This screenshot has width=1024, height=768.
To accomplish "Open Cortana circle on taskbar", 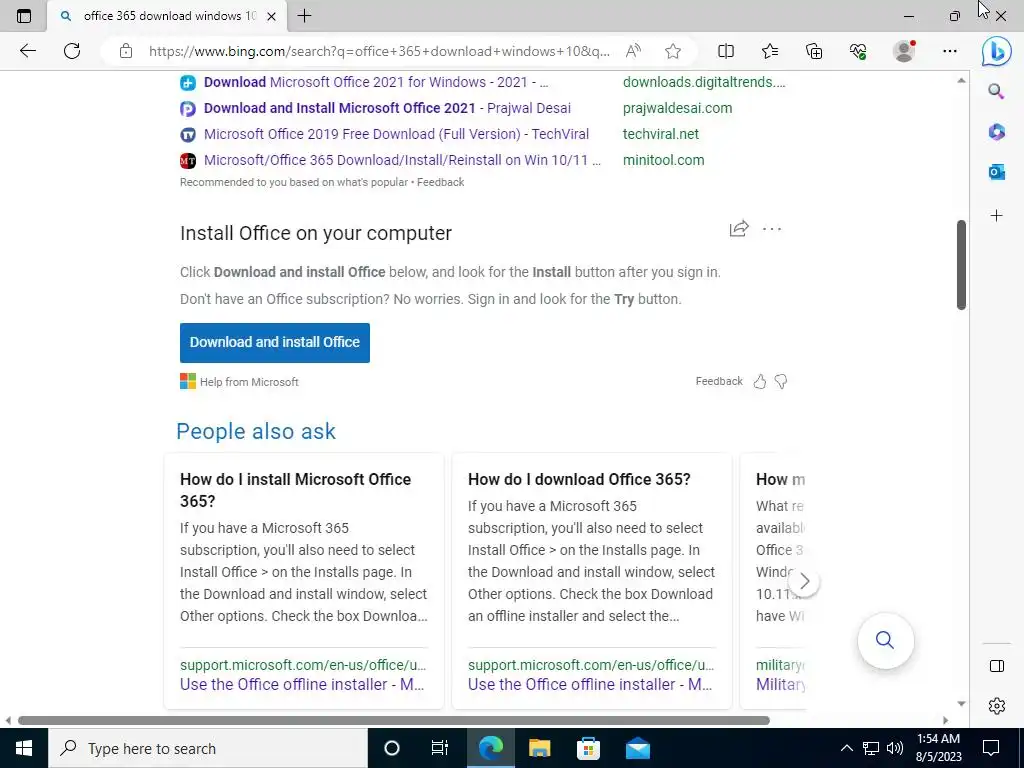I will click(391, 748).
